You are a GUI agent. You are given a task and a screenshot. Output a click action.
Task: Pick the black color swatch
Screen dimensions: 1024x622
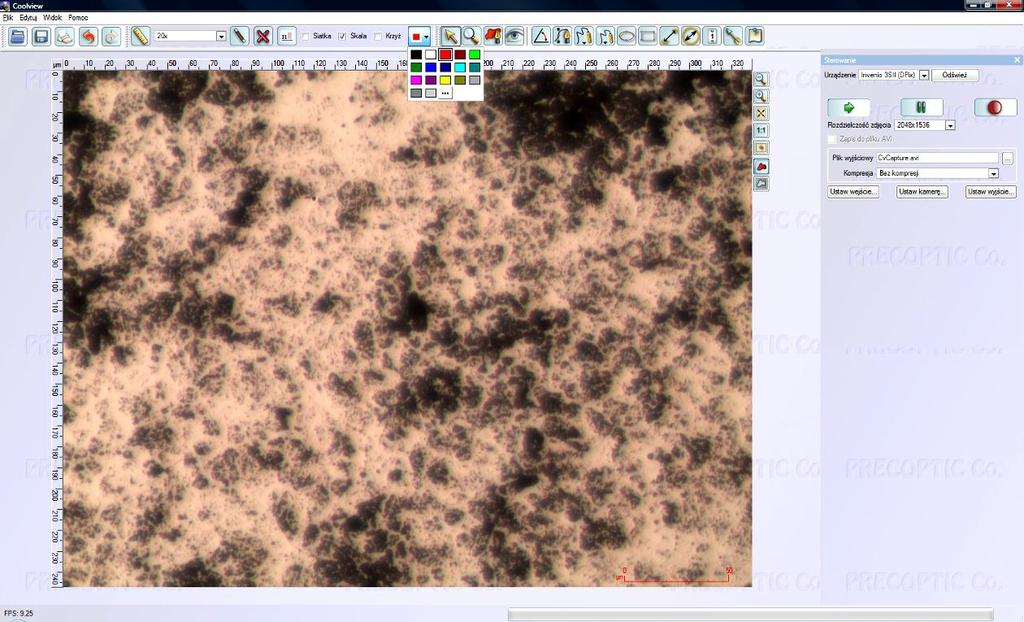tap(416, 54)
